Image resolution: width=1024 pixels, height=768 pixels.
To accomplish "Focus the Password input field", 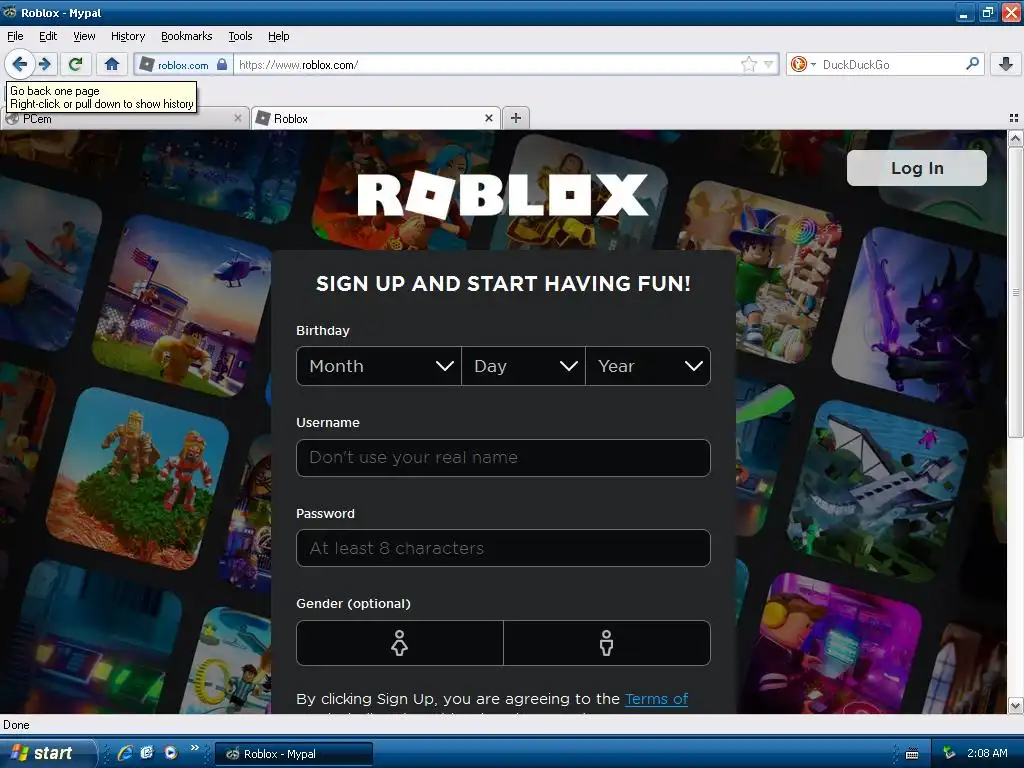I will tap(504, 548).
